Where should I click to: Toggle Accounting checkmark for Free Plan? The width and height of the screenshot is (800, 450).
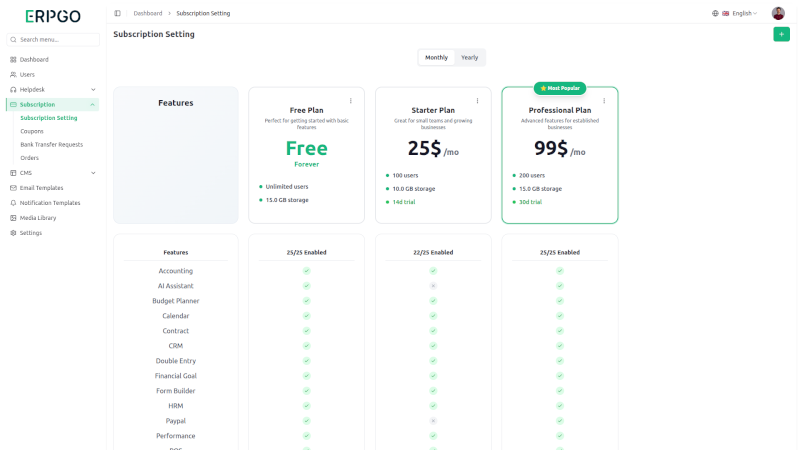click(307, 271)
